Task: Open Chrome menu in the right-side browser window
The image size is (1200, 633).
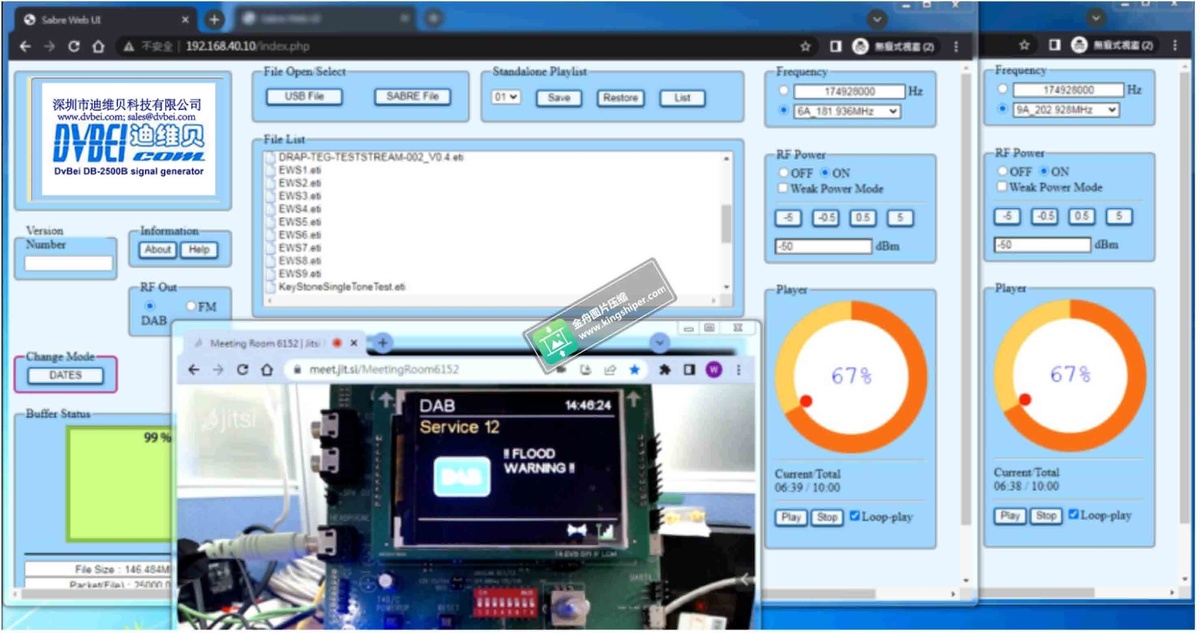Action: click(x=1175, y=45)
